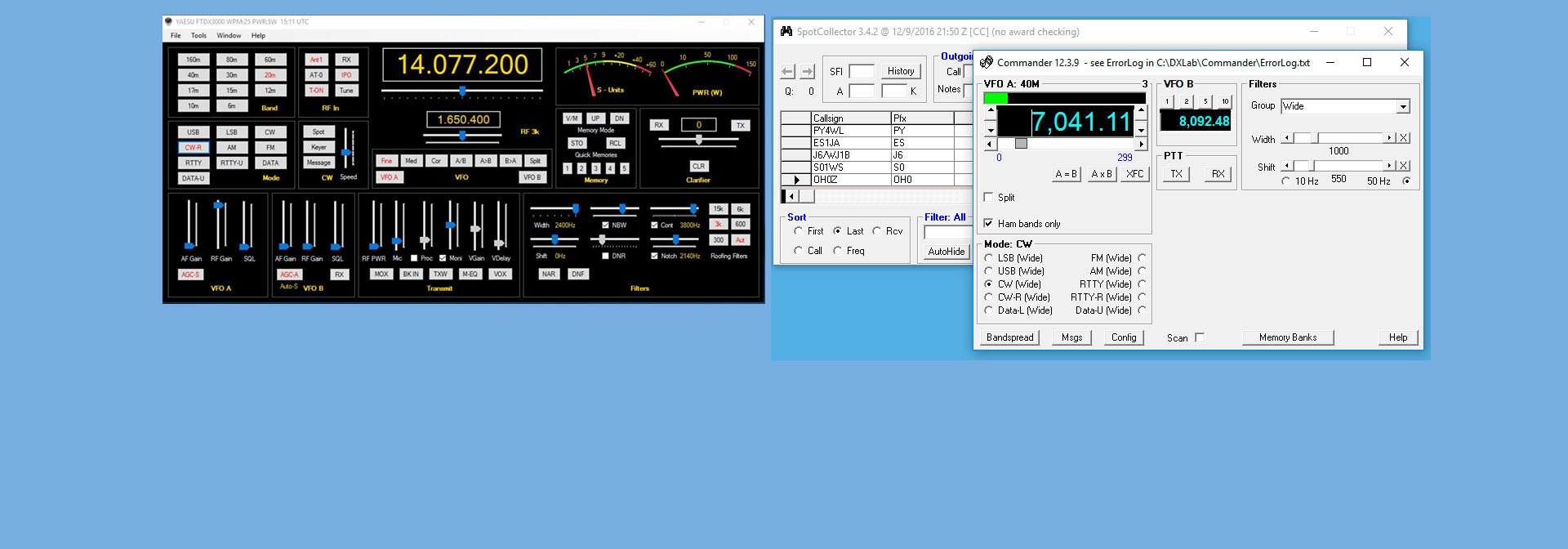Toggle the Notch checkbox

654,256
